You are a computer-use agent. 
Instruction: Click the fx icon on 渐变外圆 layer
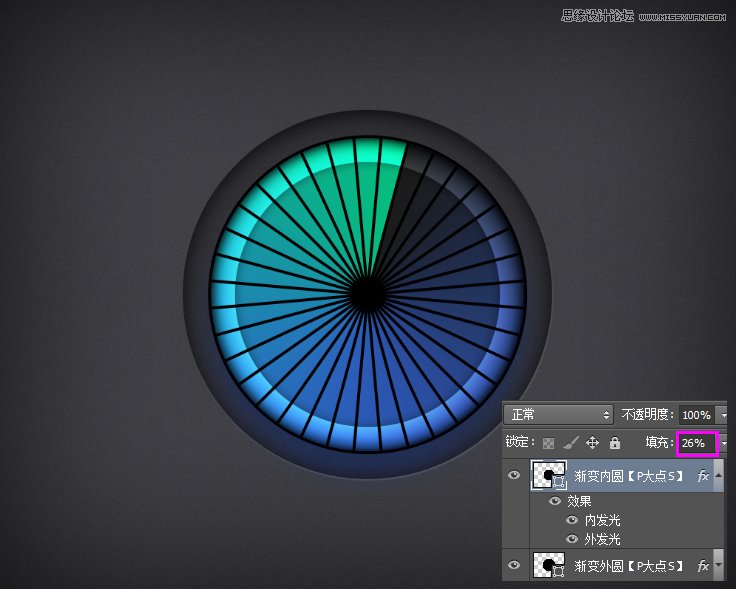click(702, 566)
